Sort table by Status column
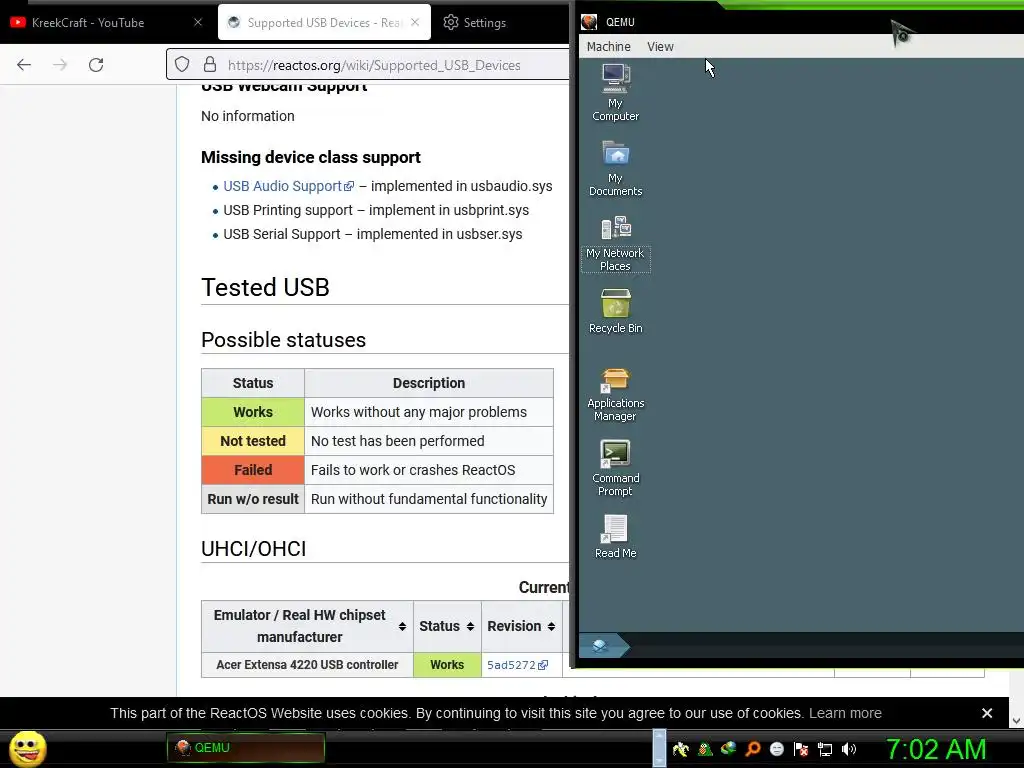The width and height of the screenshot is (1024, 768). point(447,626)
